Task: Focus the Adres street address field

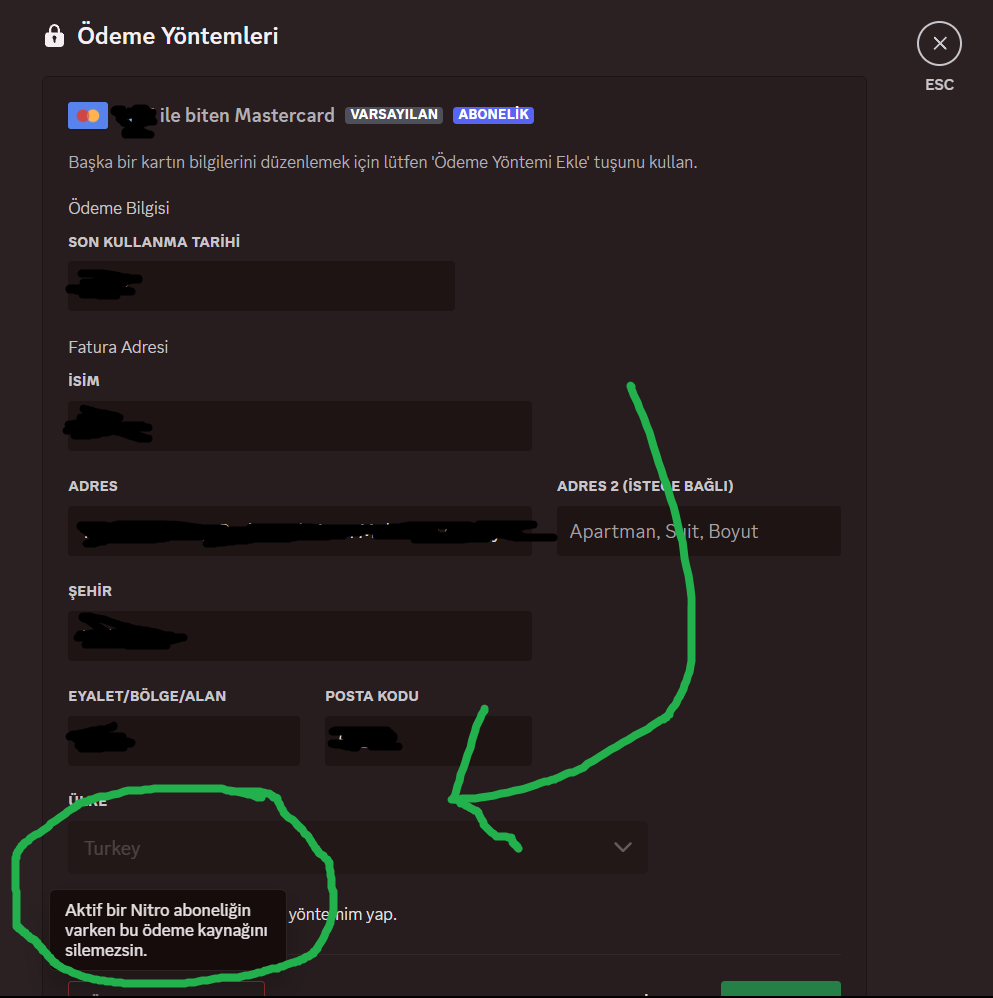Action: point(300,531)
